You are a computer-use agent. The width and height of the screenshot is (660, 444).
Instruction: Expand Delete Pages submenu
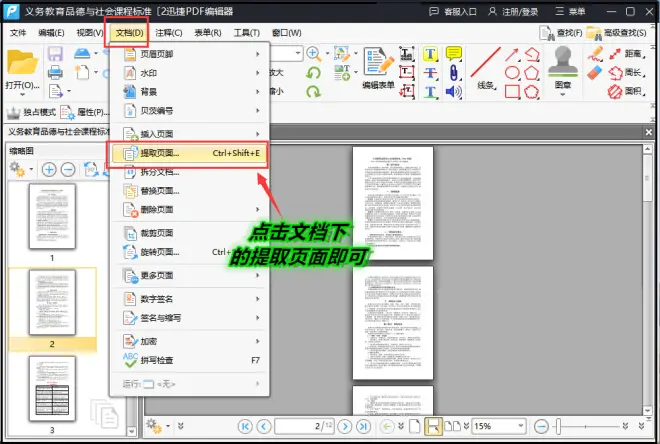tap(189, 209)
